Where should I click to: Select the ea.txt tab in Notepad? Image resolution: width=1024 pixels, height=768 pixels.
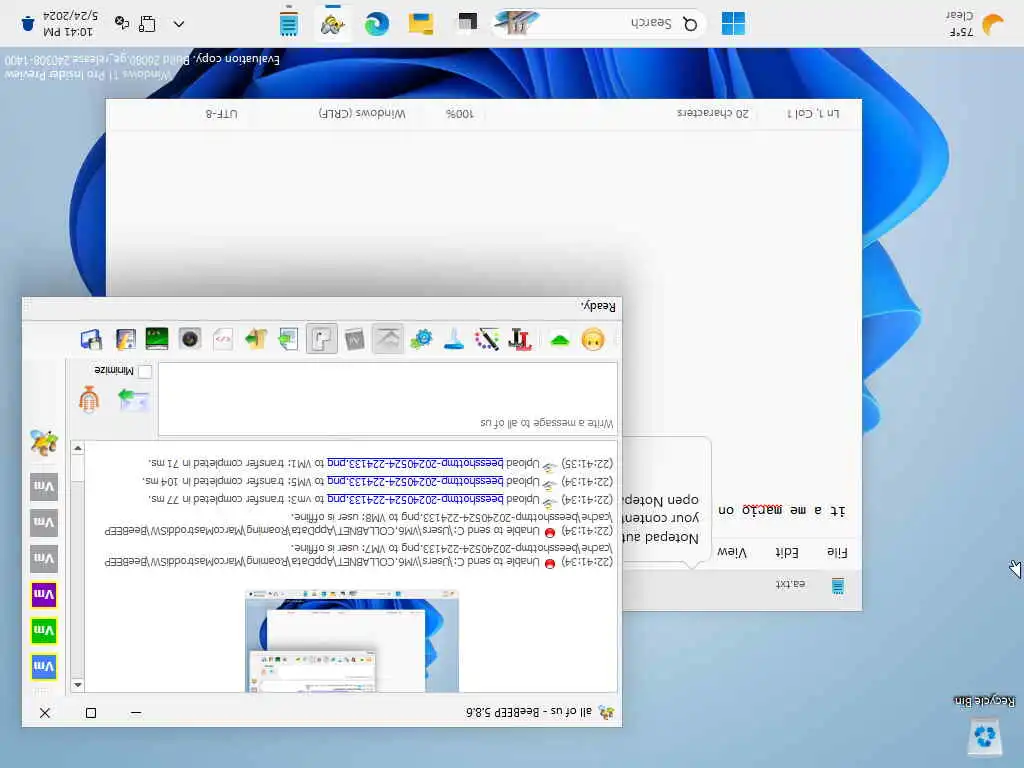pos(790,585)
